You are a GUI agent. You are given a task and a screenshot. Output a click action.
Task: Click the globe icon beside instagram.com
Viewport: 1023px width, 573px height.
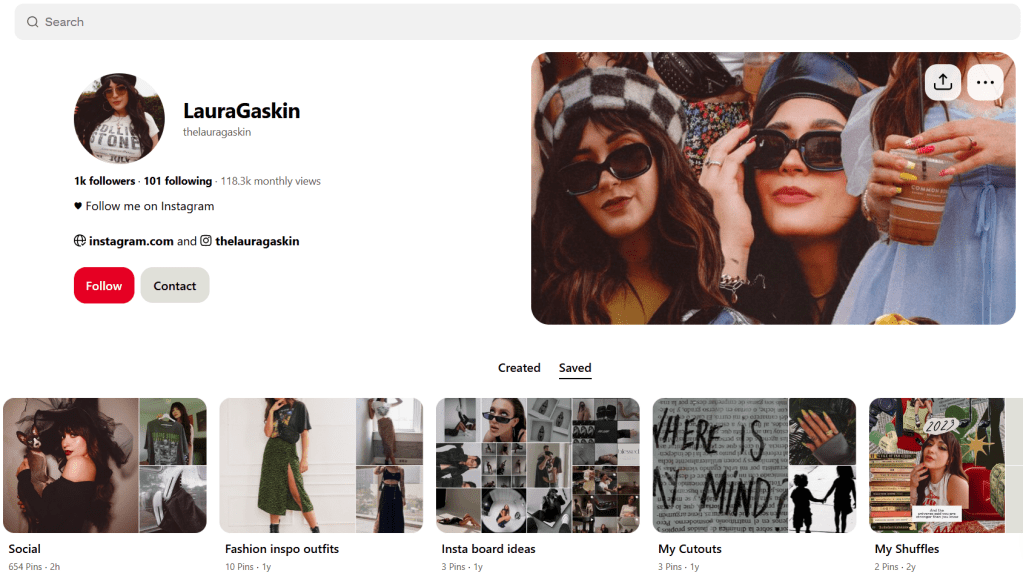pos(80,241)
